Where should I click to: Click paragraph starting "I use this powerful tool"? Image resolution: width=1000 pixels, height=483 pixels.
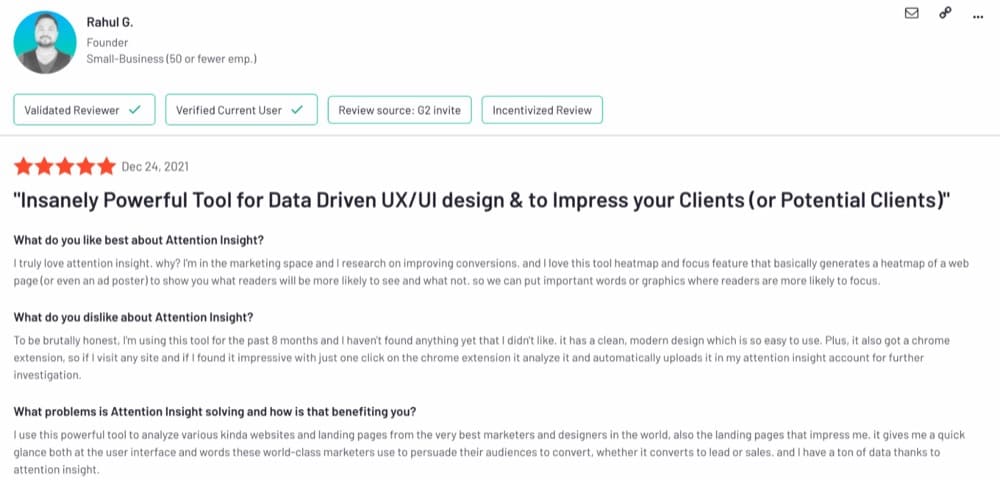tap(489, 452)
